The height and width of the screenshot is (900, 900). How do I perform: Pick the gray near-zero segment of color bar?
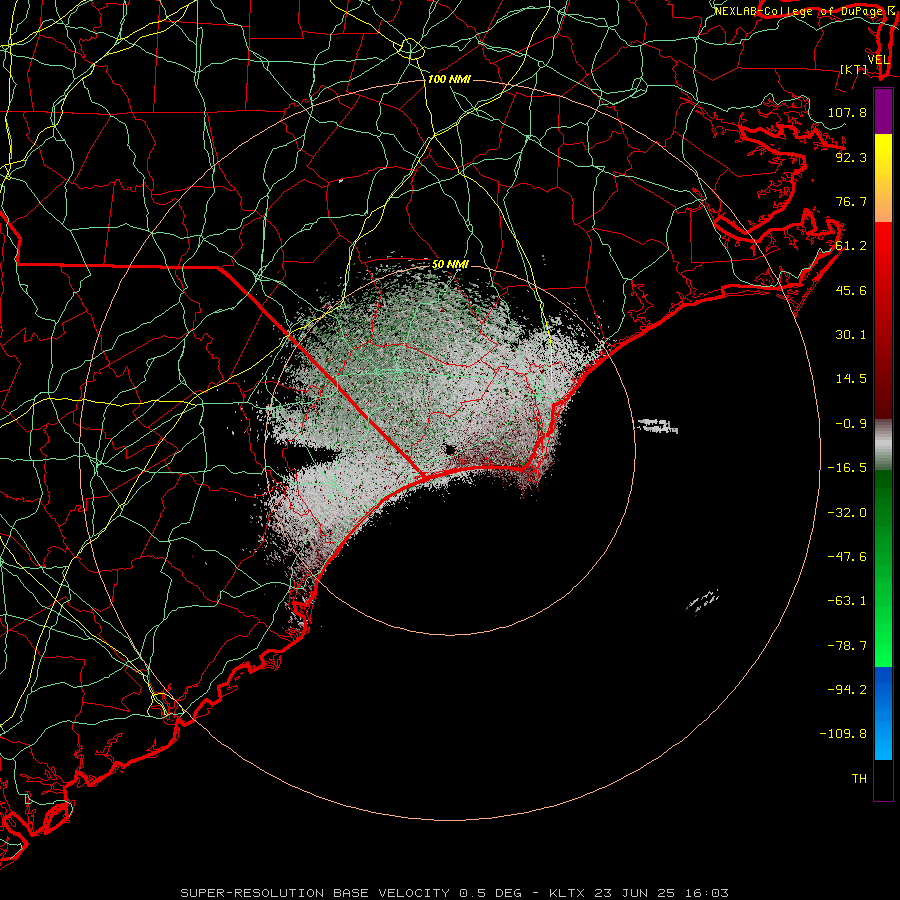pyautogui.click(x=883, y=445)
